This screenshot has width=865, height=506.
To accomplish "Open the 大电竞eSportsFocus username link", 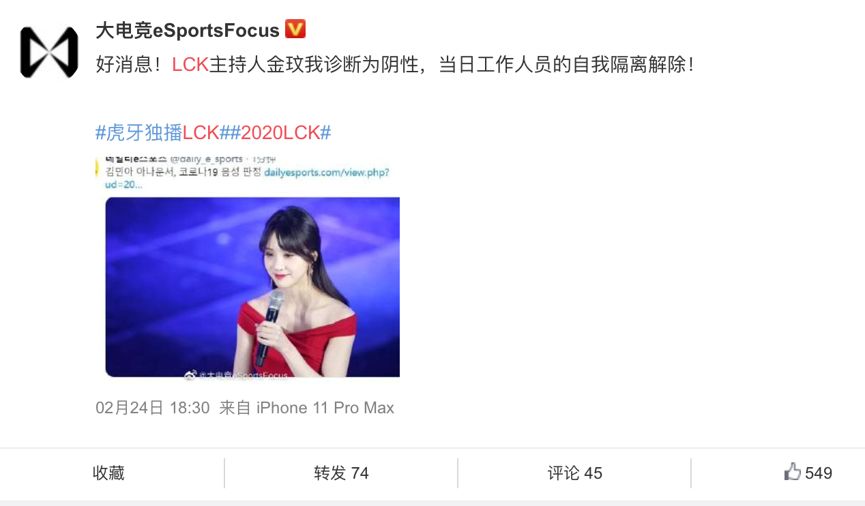I will (x=188, y=30).
